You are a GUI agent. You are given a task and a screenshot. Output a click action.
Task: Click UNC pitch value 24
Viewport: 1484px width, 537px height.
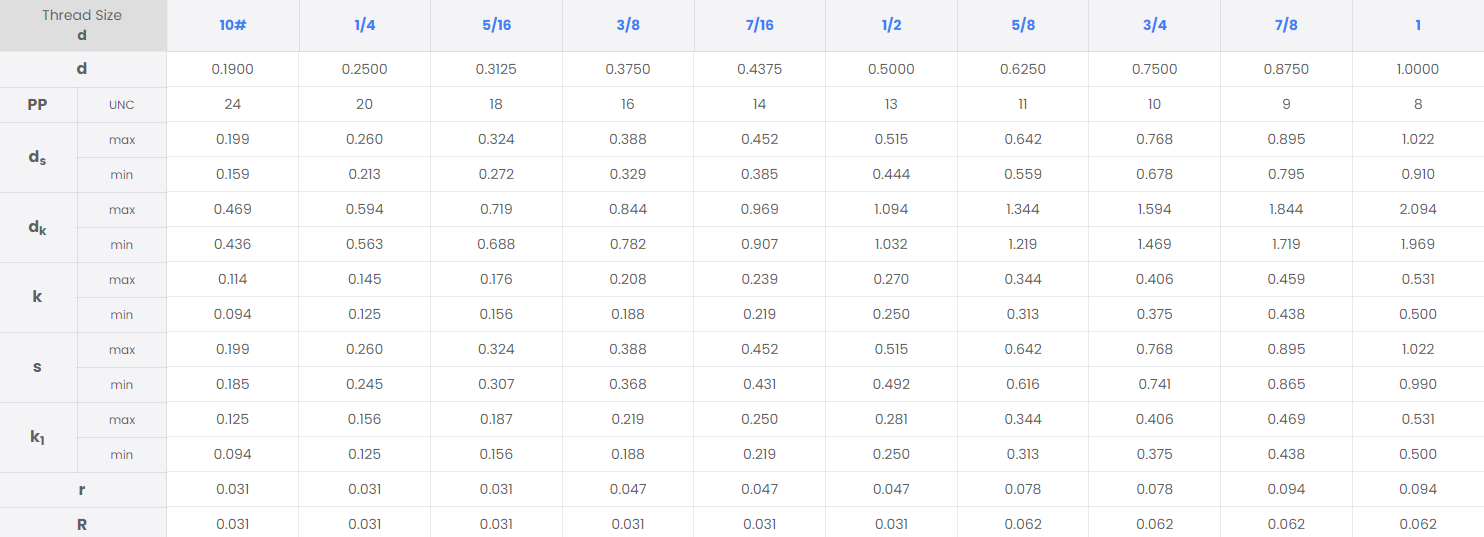tap(233, 104)
